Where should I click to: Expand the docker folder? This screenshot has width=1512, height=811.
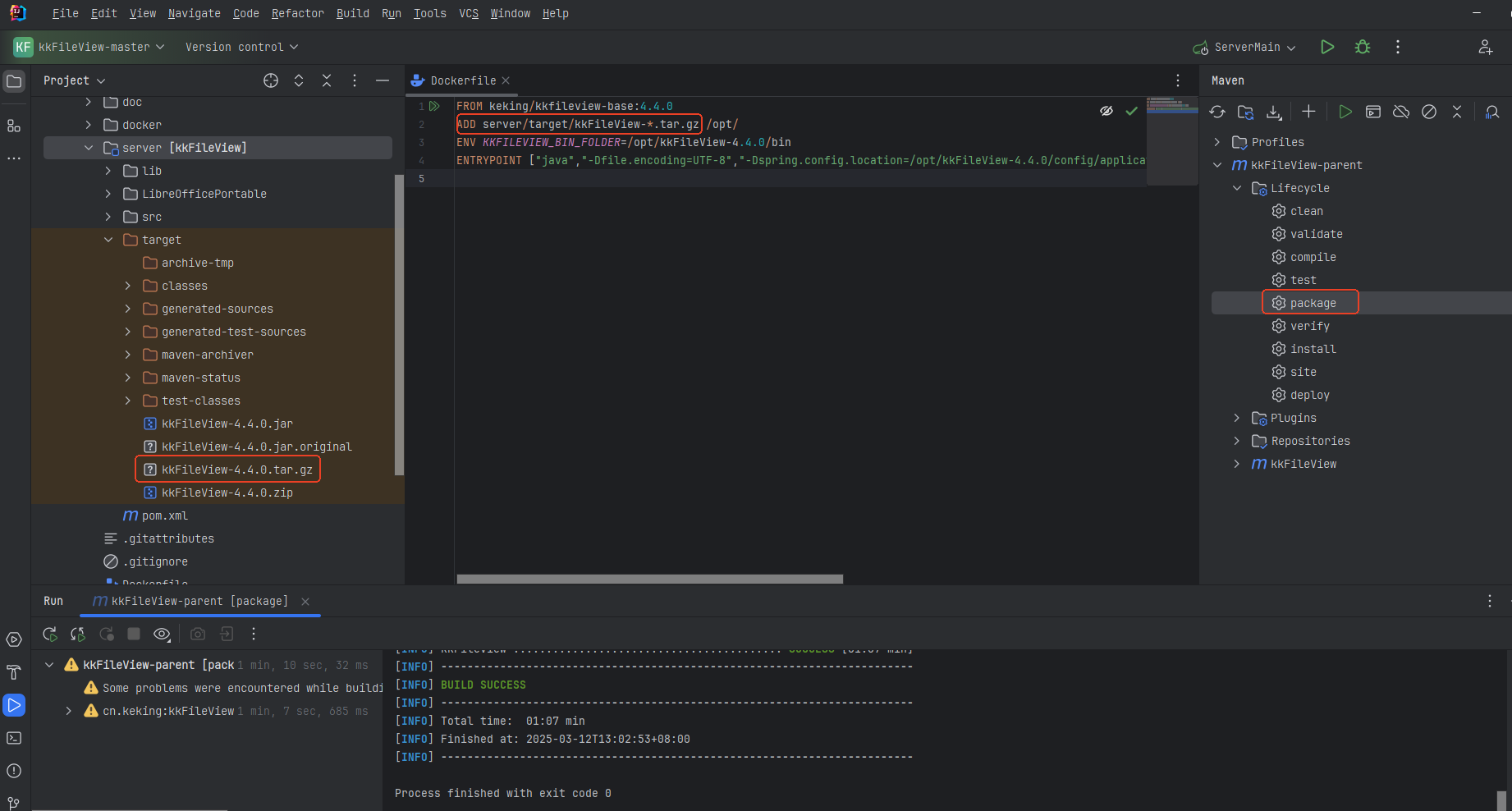point(89,125)
